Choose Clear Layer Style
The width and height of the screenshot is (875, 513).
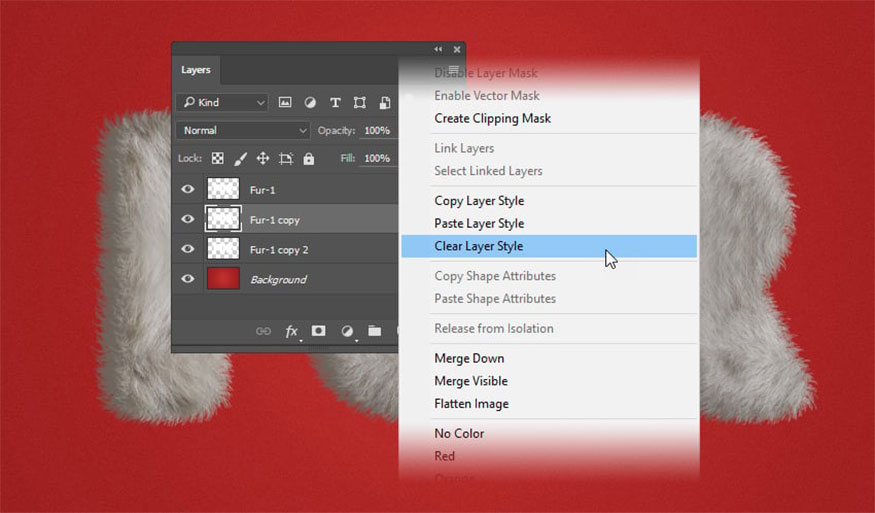point(549,246)
